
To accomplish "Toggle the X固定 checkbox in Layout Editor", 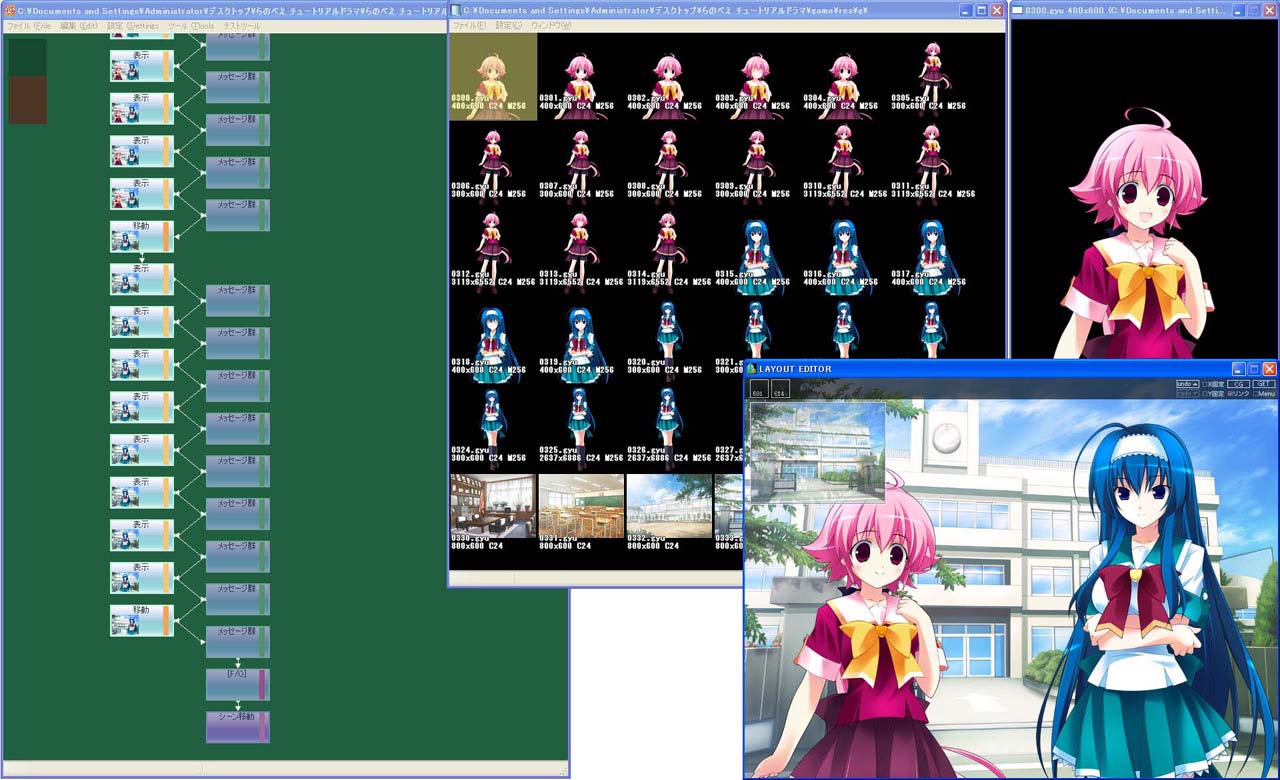I will 1212,384.
